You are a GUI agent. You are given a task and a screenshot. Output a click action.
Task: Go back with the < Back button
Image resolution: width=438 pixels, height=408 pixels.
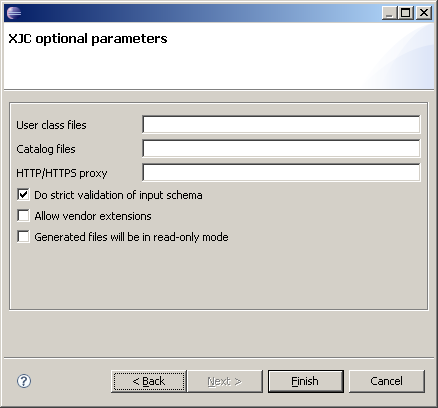coord(149,381)
